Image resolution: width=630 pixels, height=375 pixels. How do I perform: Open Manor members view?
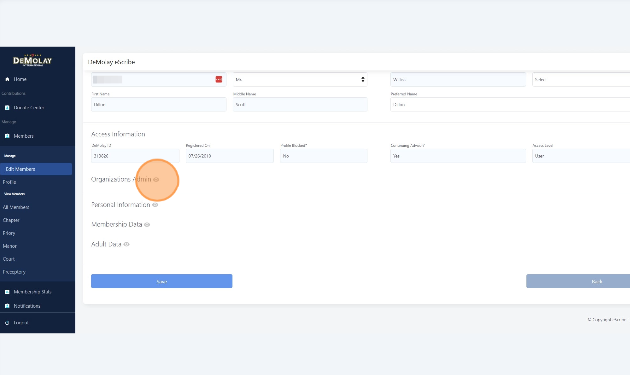[10, 246]
